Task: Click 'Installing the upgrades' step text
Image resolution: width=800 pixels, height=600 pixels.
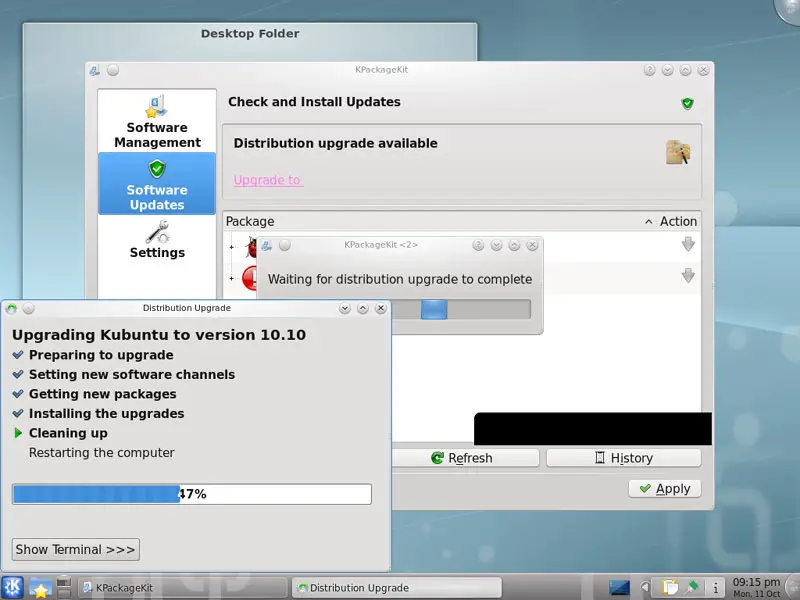Action: click(x=107, y=414)
